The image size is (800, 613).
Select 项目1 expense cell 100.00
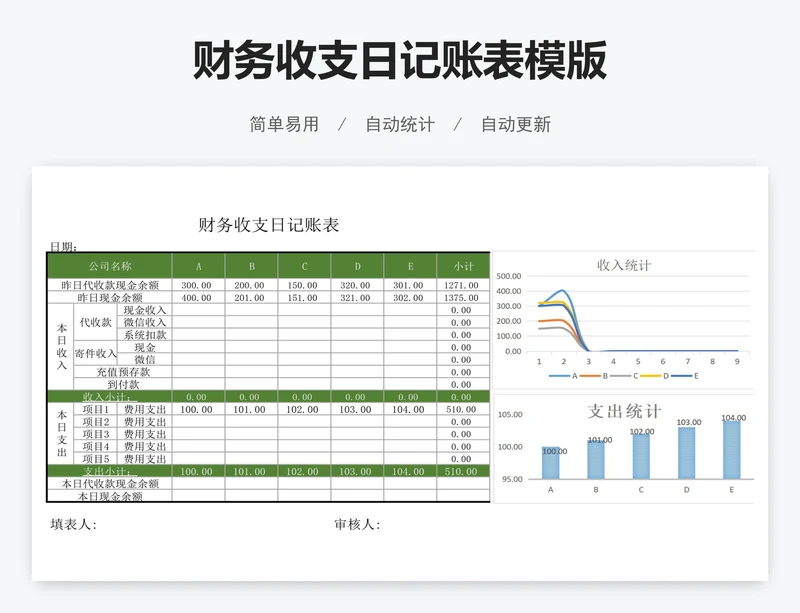pyautogui.click(x=198, y=409)
